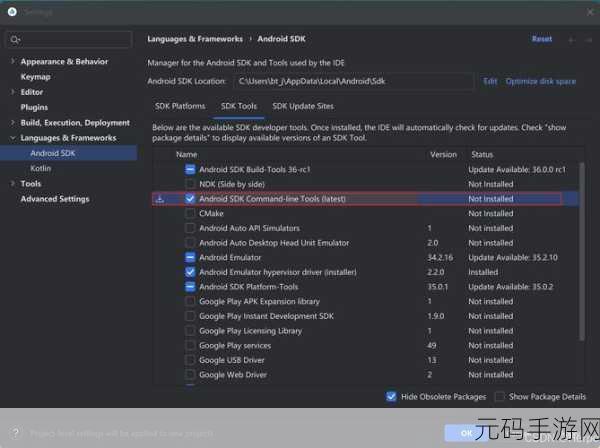Screen dimensions: 600x448
Task: Switch to SDK Update Sites tab
Action: [x=303, y=106]
